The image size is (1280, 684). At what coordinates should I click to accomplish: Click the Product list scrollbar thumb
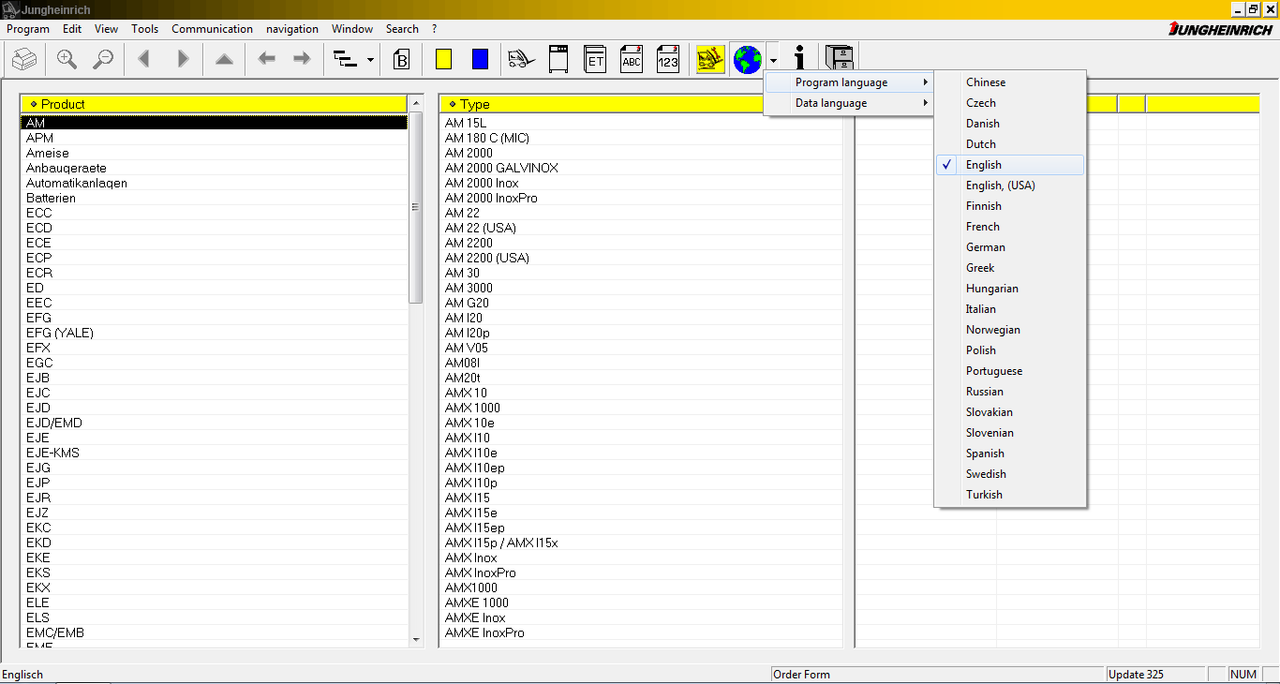[416, 207]
